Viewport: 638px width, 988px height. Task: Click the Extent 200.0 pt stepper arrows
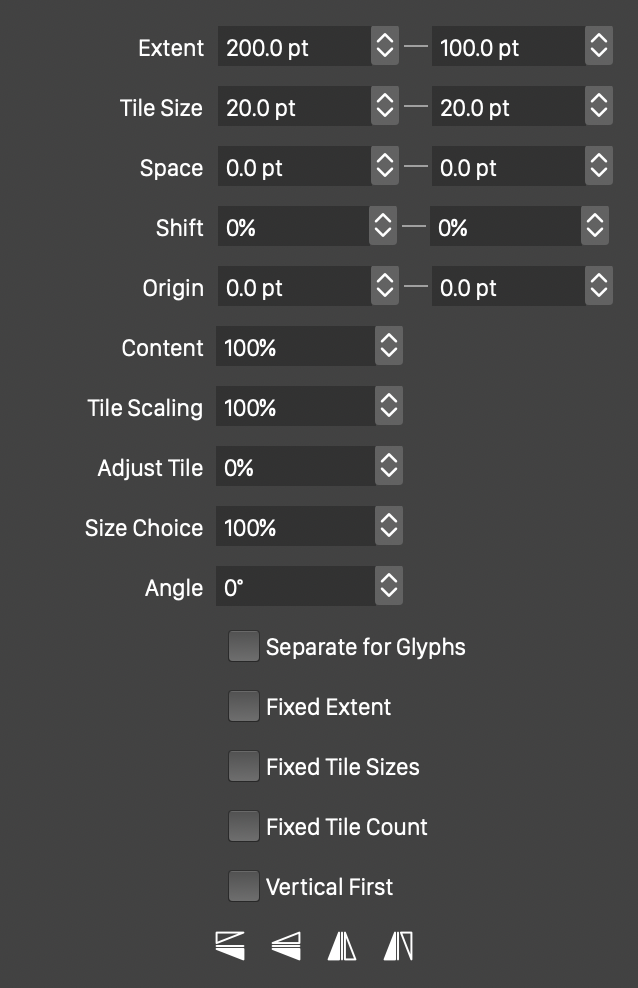[385, 45]
